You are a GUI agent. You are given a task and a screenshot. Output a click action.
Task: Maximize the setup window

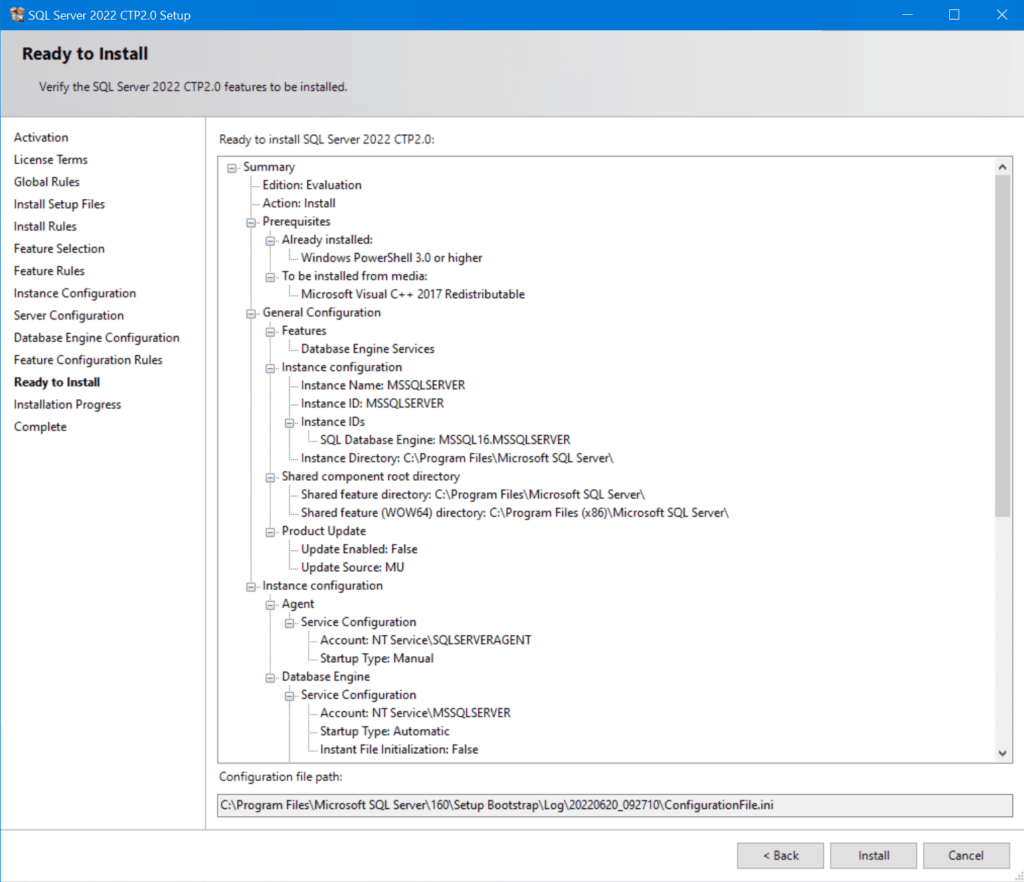[x=954, y=14]
